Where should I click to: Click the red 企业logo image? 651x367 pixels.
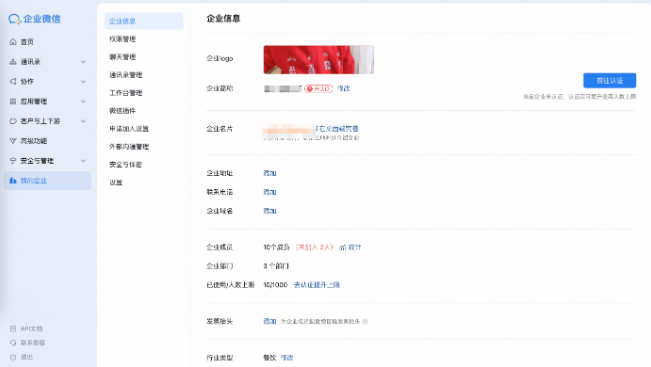tap(318, 60)
